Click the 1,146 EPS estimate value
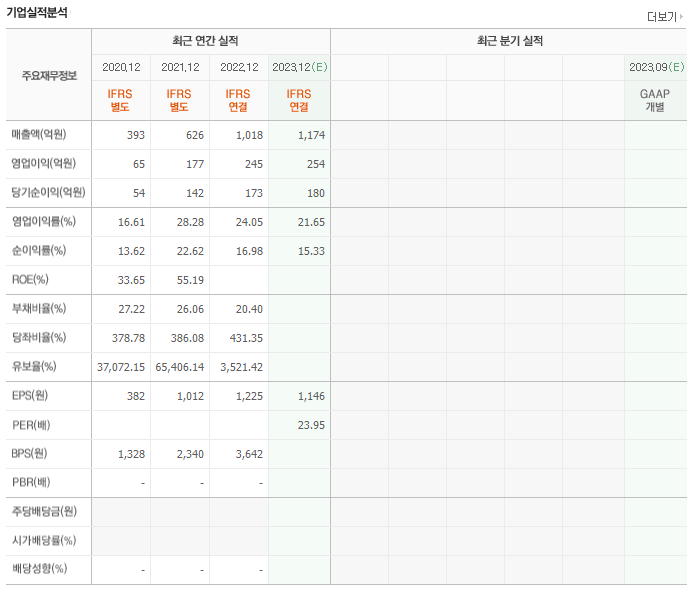This screenshot has height=589, width=687. coord(312,396)
